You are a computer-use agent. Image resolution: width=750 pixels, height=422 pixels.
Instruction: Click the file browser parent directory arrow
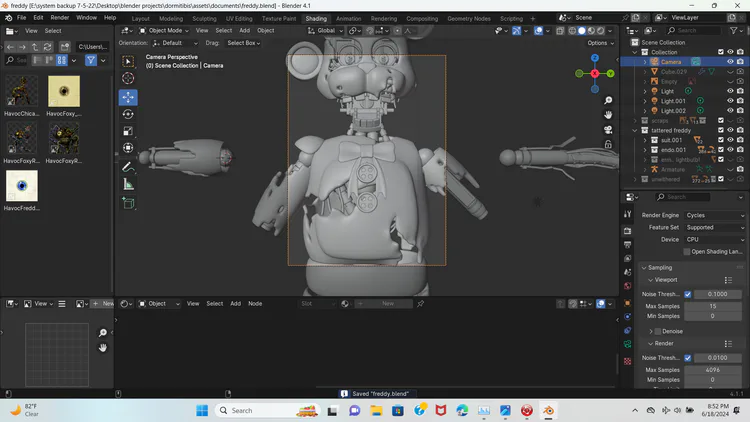pos(35,47)
